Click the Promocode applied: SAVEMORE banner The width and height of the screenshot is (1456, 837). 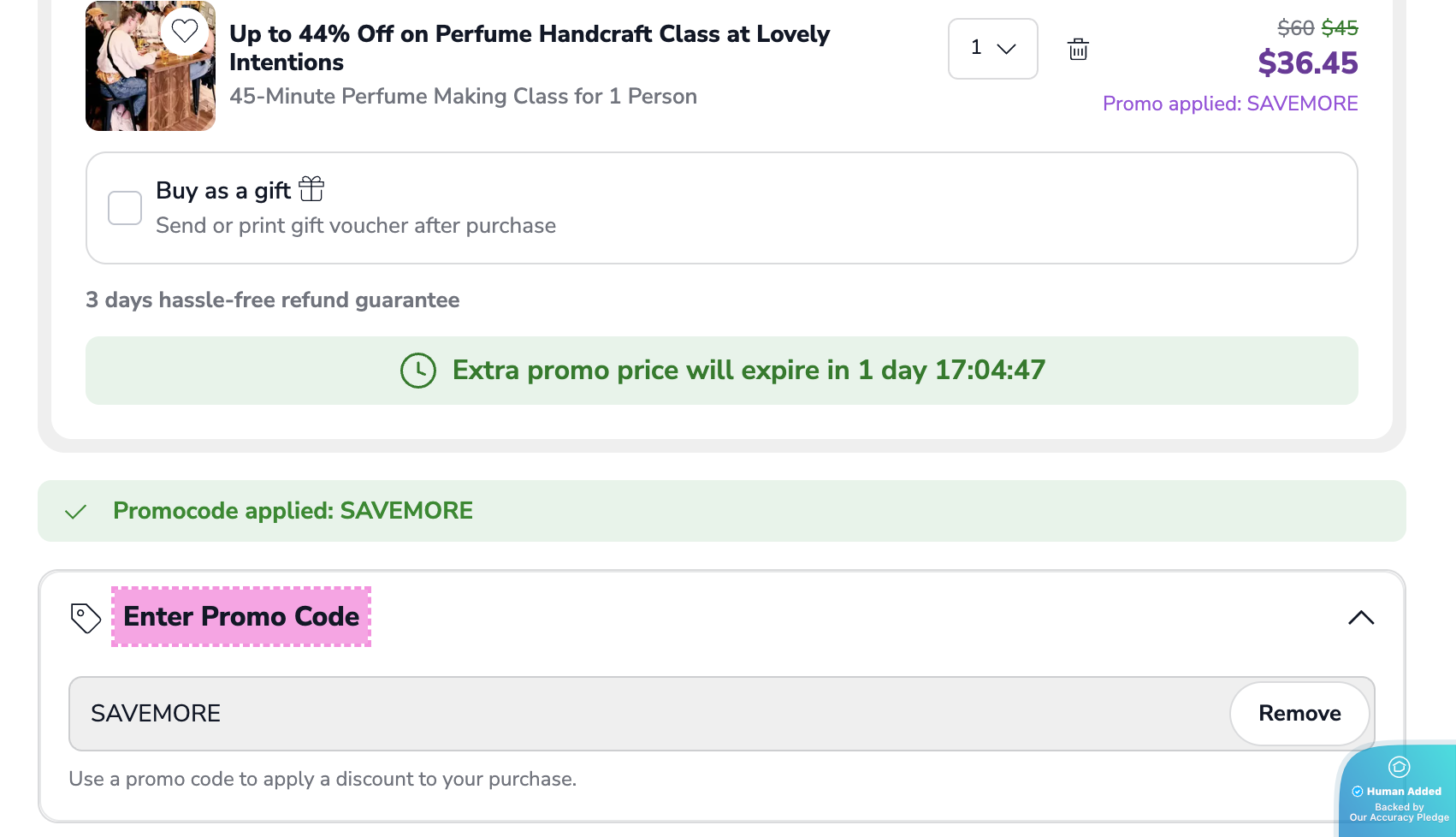click(x=720, y=511)
